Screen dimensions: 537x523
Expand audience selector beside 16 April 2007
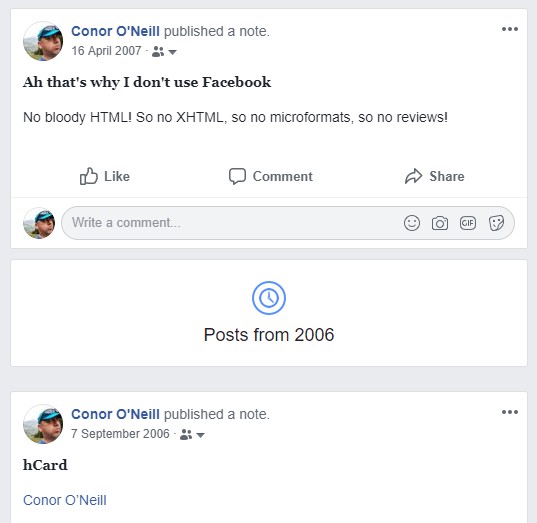tap(164, 52)
